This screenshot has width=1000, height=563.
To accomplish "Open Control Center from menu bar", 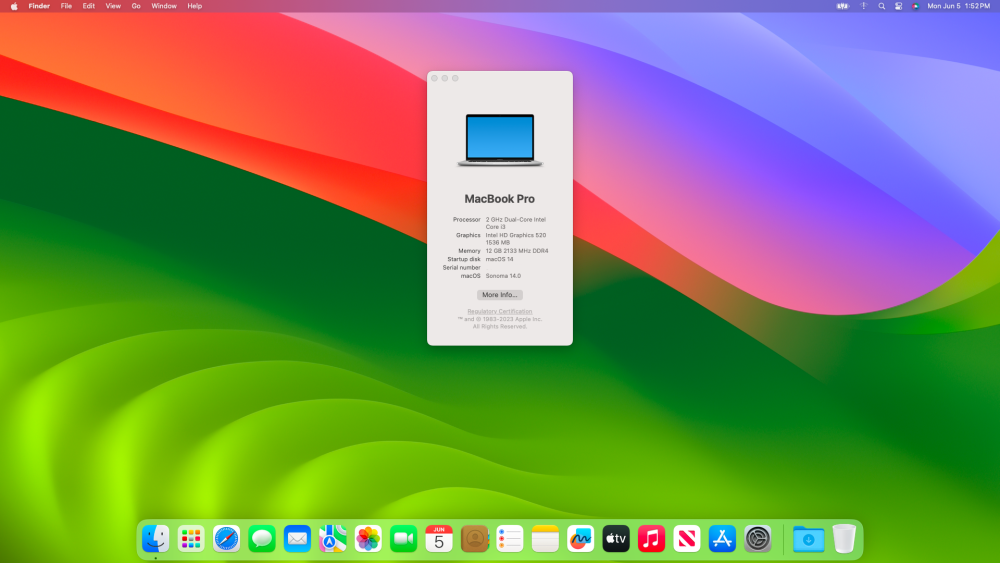I will 899,6.
